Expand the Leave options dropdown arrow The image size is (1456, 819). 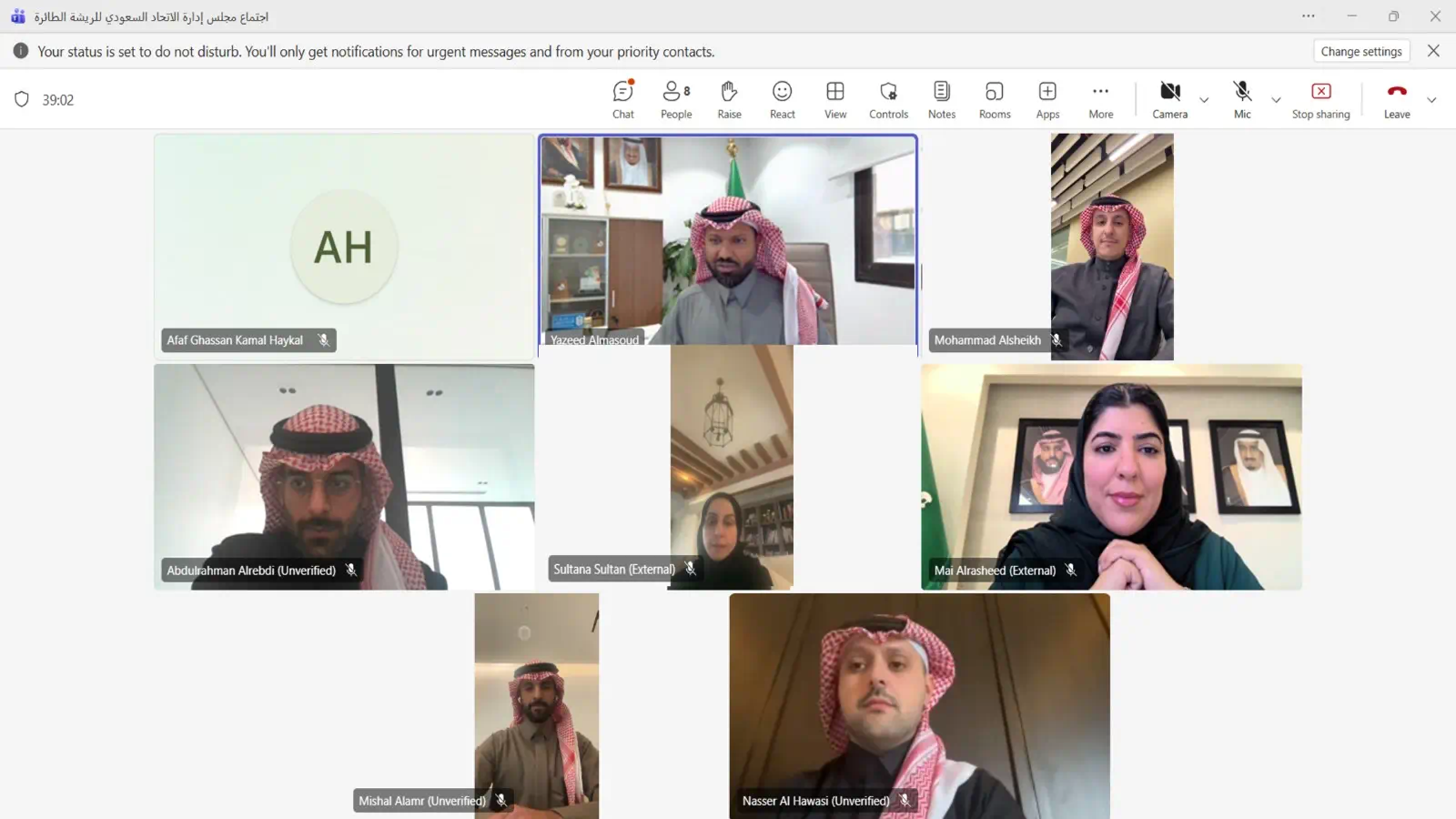pos(1431,100)
